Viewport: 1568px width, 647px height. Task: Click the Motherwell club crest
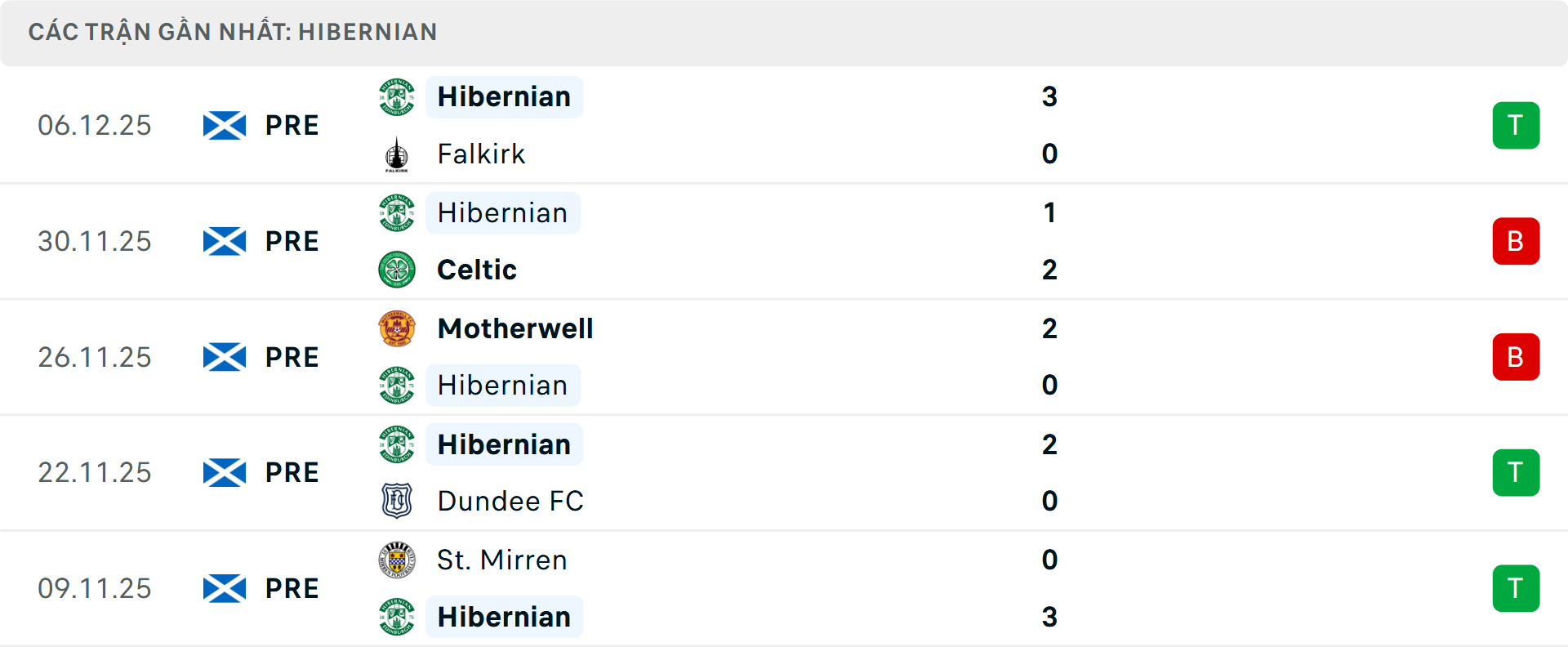coord(397,328)
